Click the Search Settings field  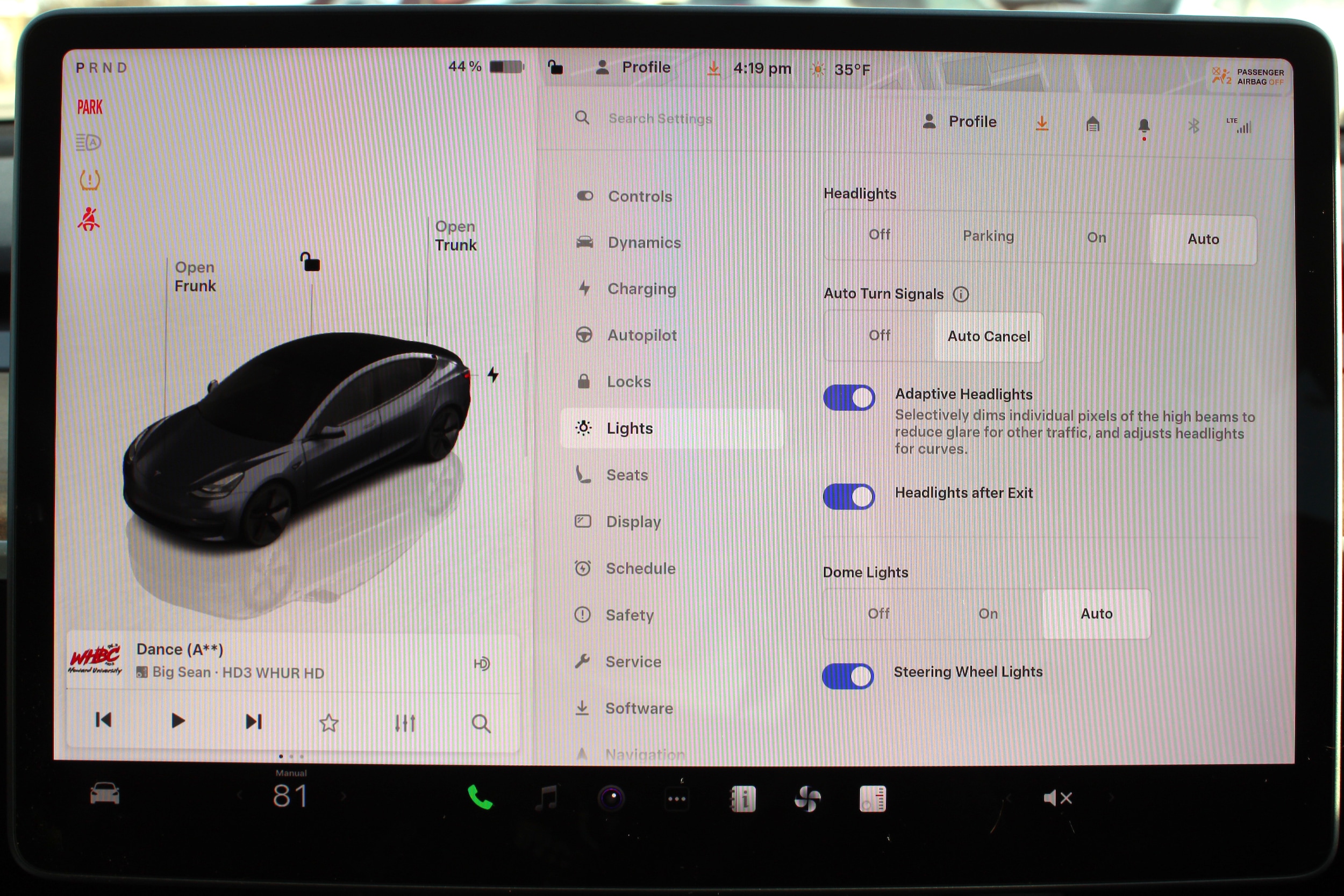coord(660,118)
